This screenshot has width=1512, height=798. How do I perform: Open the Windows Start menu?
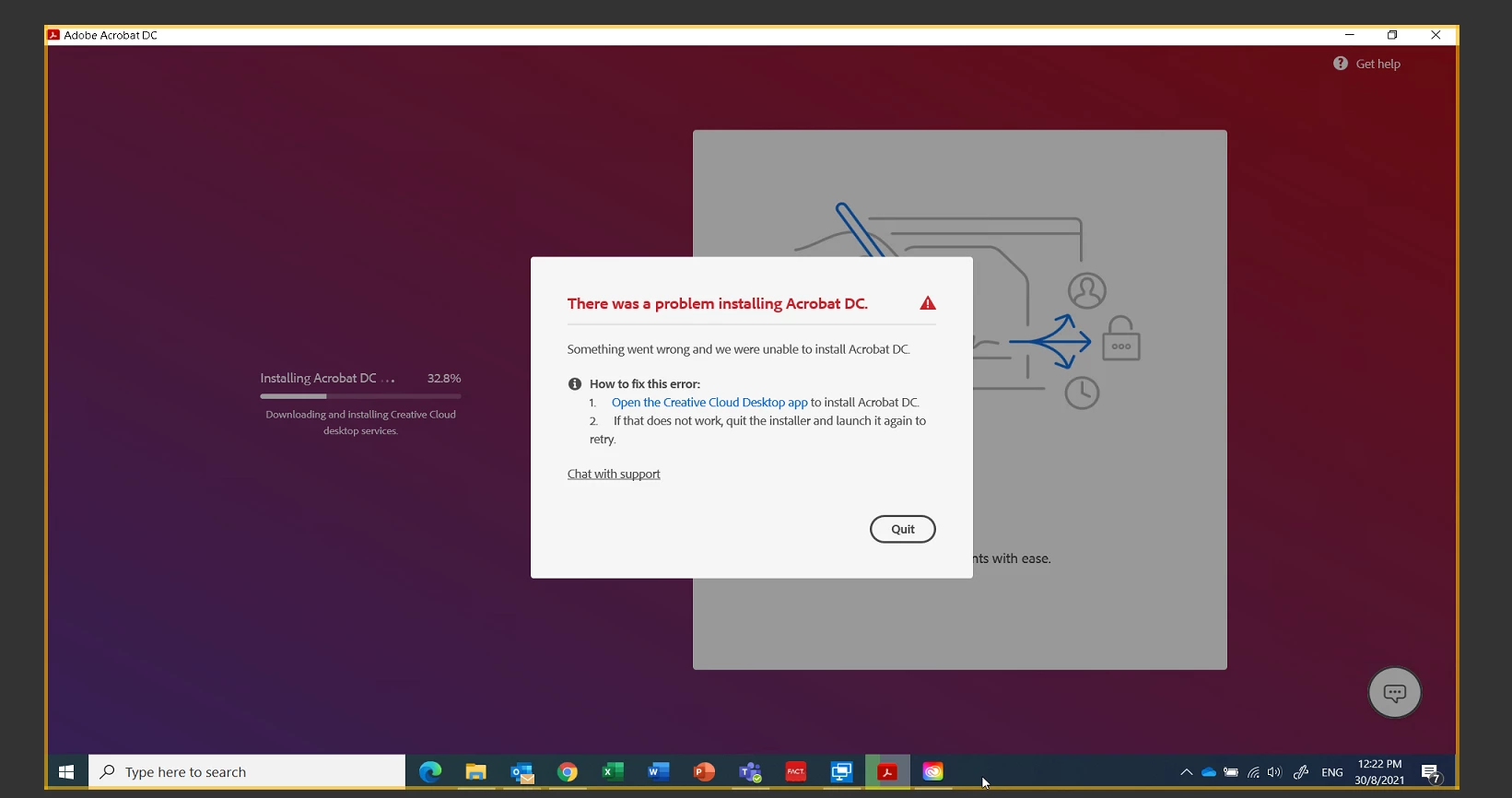pyautogui.click(x=66, y=772)
